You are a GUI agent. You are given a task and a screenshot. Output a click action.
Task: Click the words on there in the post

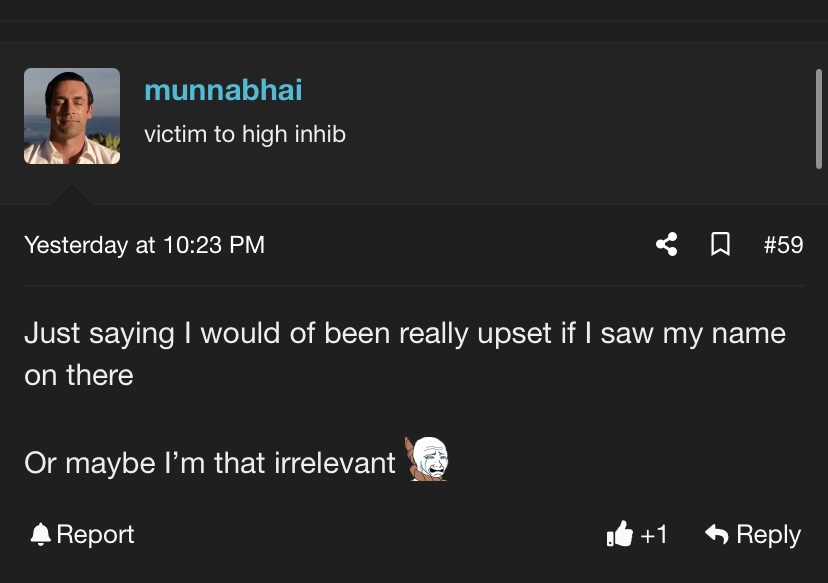coord(79,375)
